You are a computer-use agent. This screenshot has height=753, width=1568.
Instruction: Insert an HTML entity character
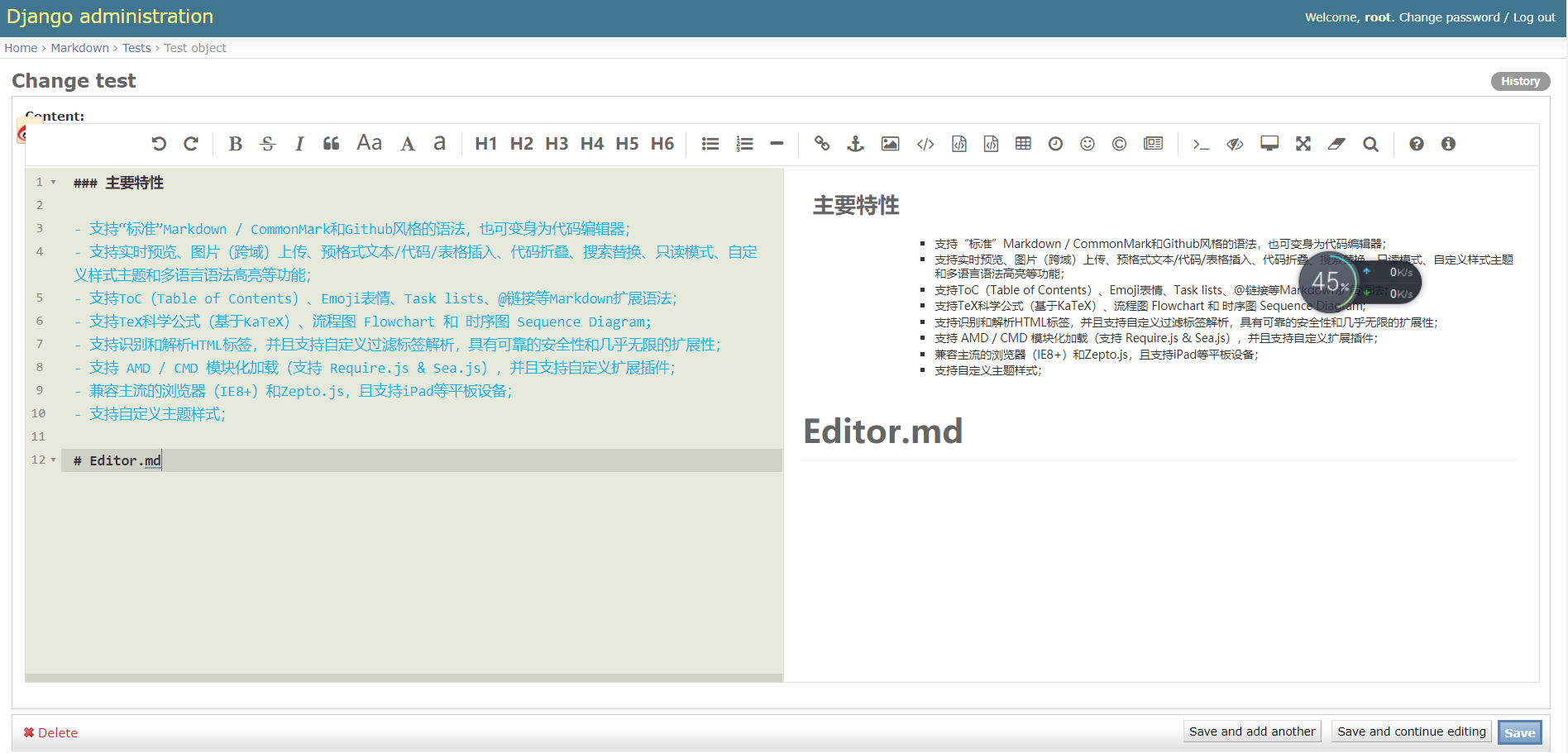click(x=1119, y=144)
